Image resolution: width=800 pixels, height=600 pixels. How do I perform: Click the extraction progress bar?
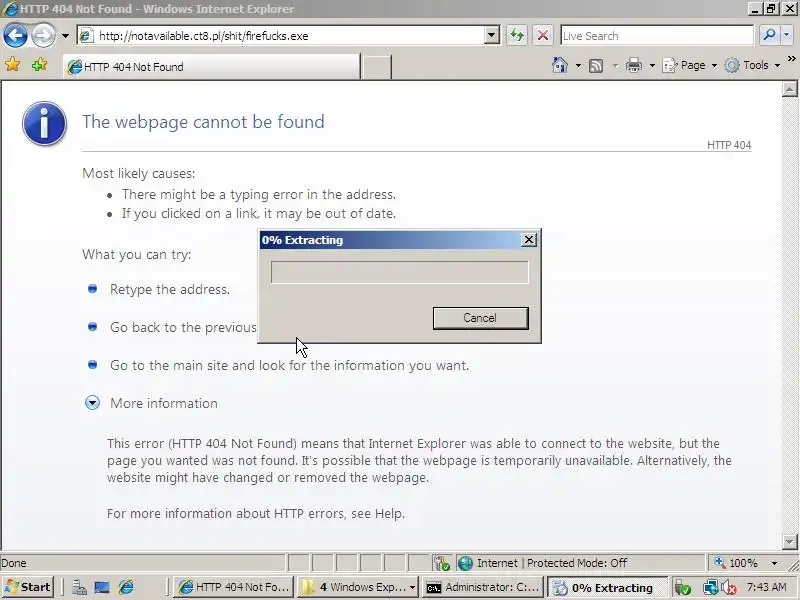[399, 272]
